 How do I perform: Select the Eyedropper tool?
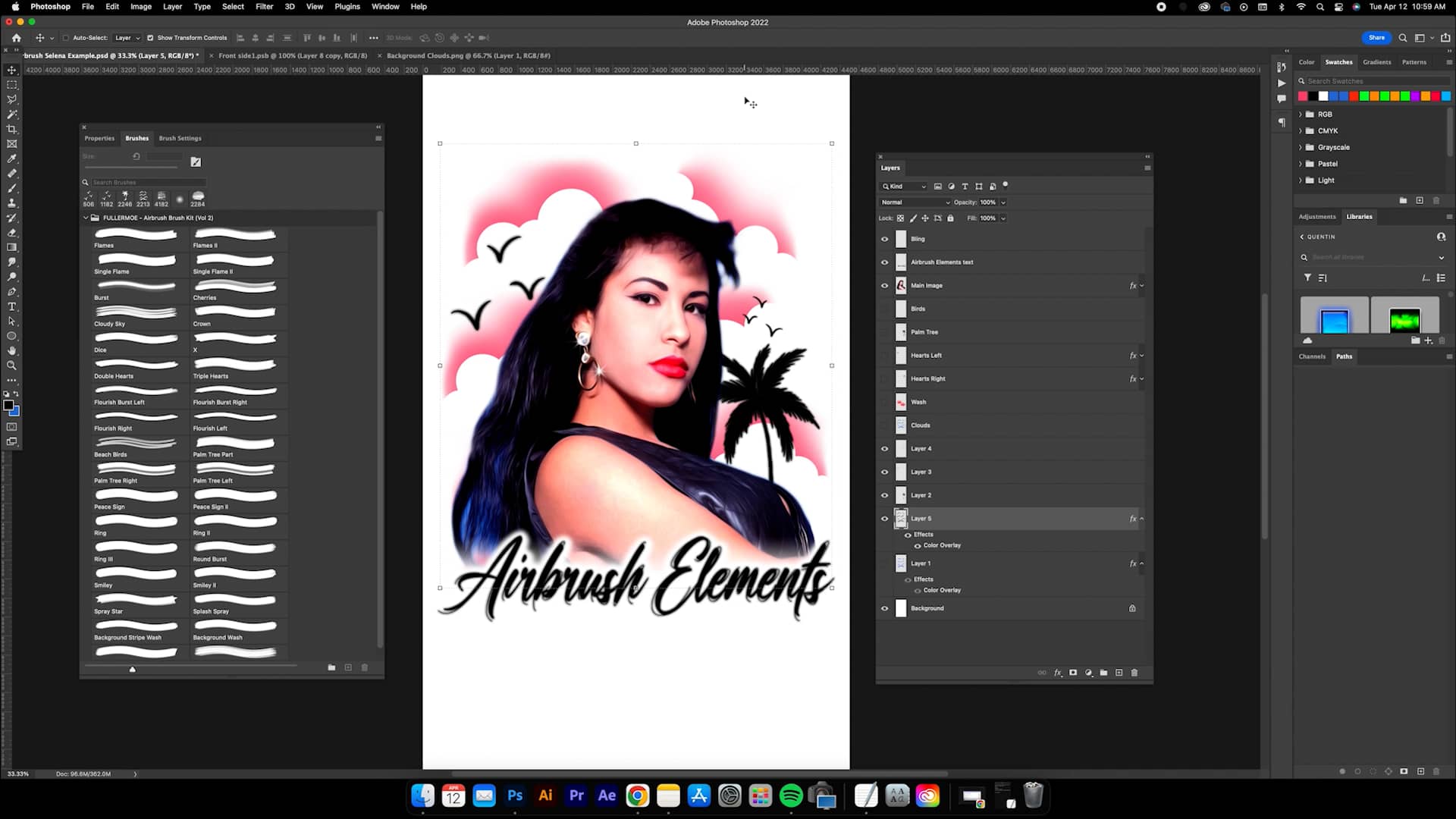(11, 158)
